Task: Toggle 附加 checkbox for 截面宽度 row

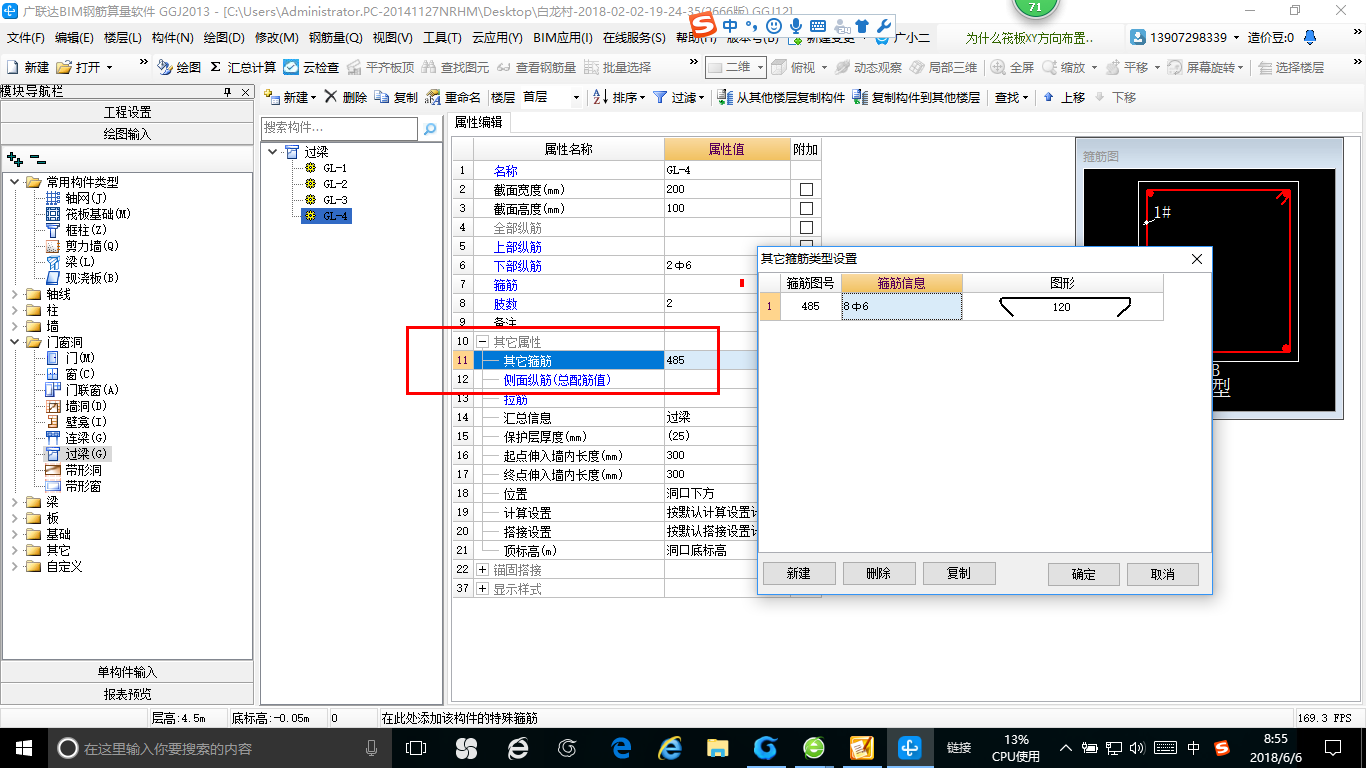Action: (x=806, y=189)
